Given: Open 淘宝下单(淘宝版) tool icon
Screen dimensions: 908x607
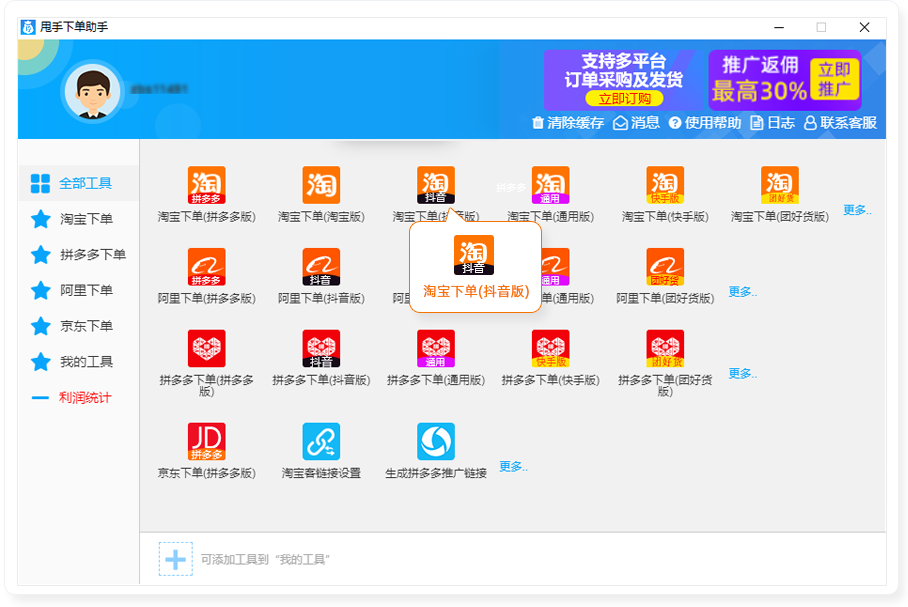Looking at the screenshot, I should pos(321,185).
